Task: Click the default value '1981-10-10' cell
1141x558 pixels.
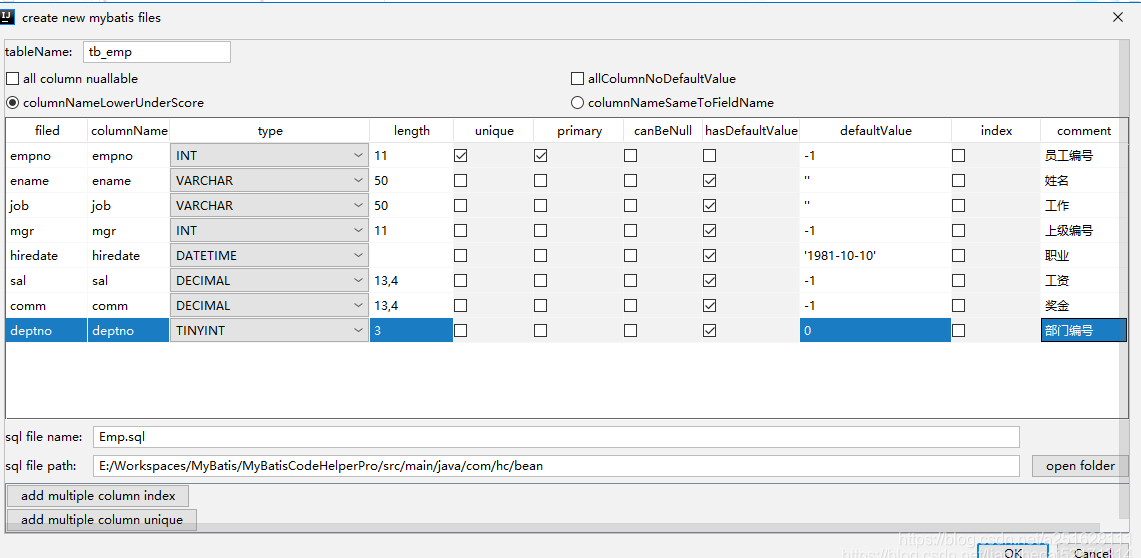Action: 875,255
